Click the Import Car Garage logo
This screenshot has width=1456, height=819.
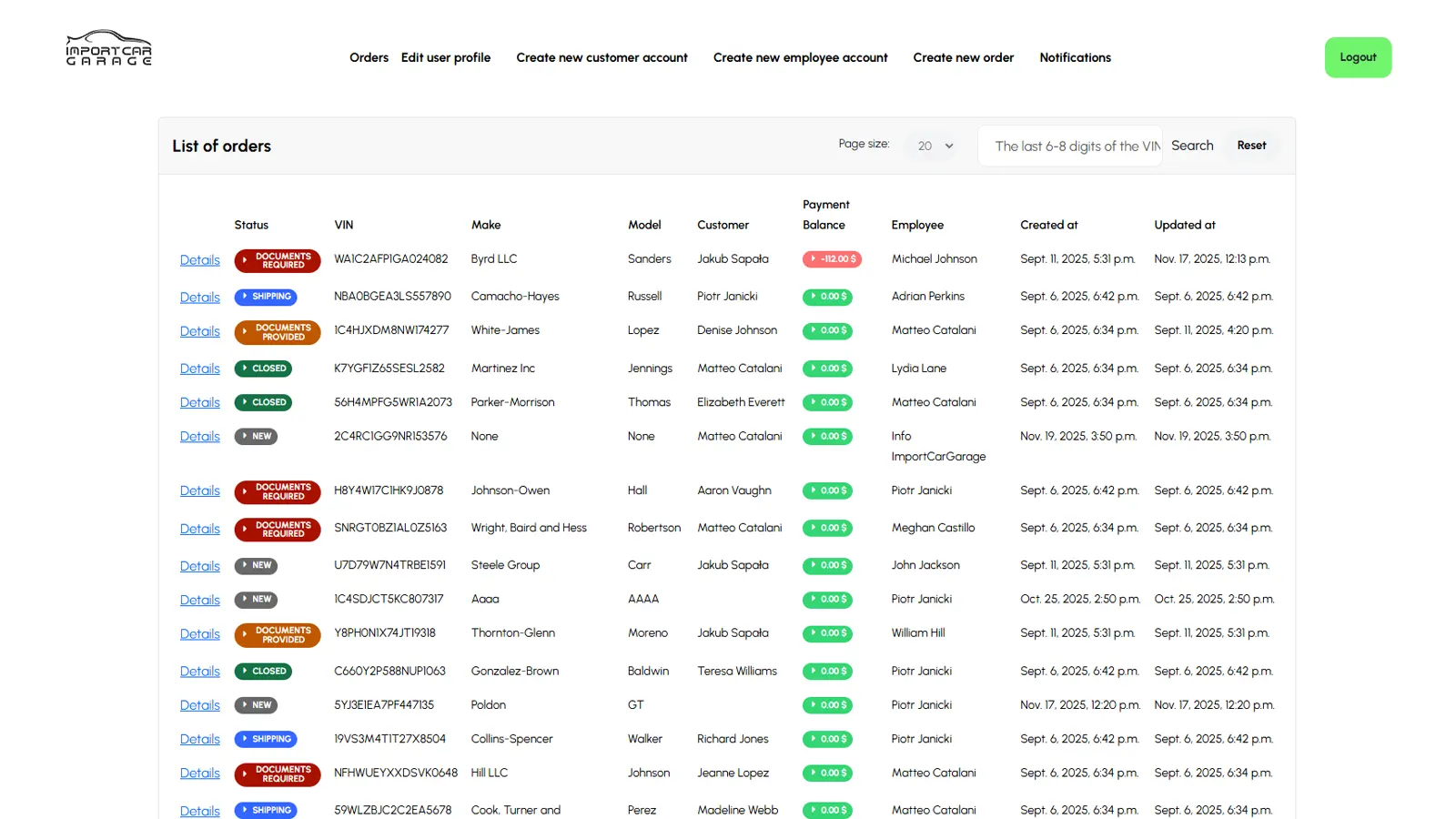[108, 49]
